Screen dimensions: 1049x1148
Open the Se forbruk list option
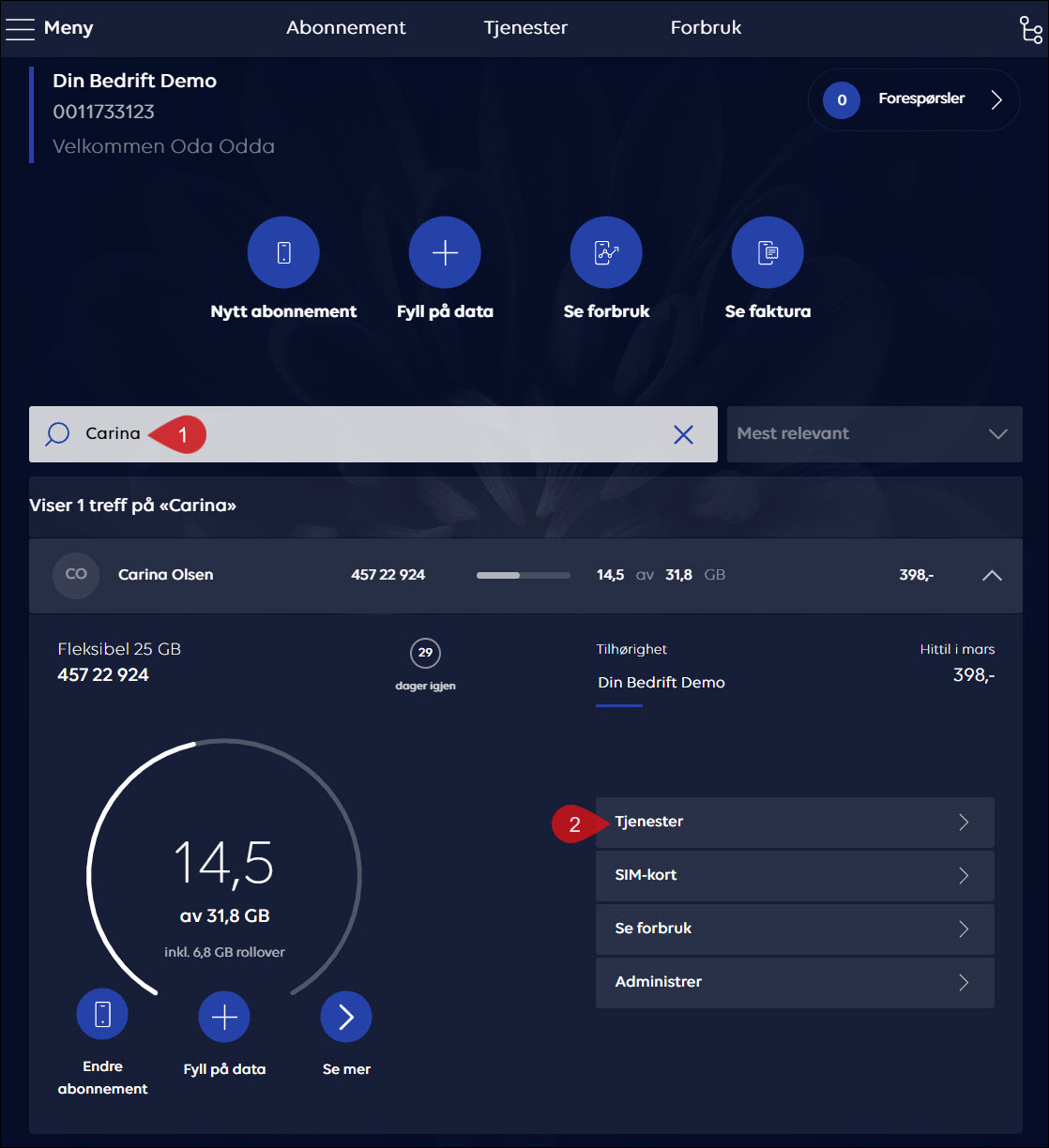click(795, 929)
